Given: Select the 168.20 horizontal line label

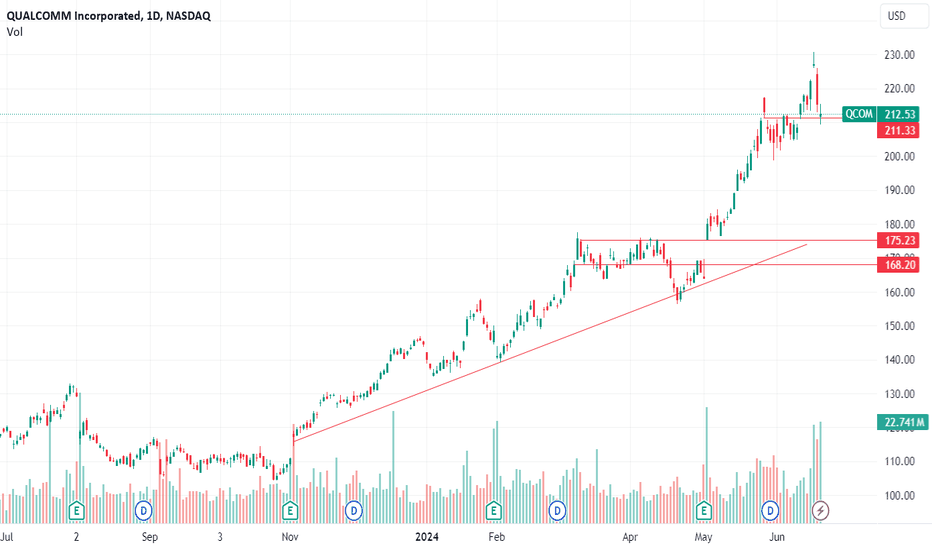Looking at the screenshot, I should tap(899, 265).
